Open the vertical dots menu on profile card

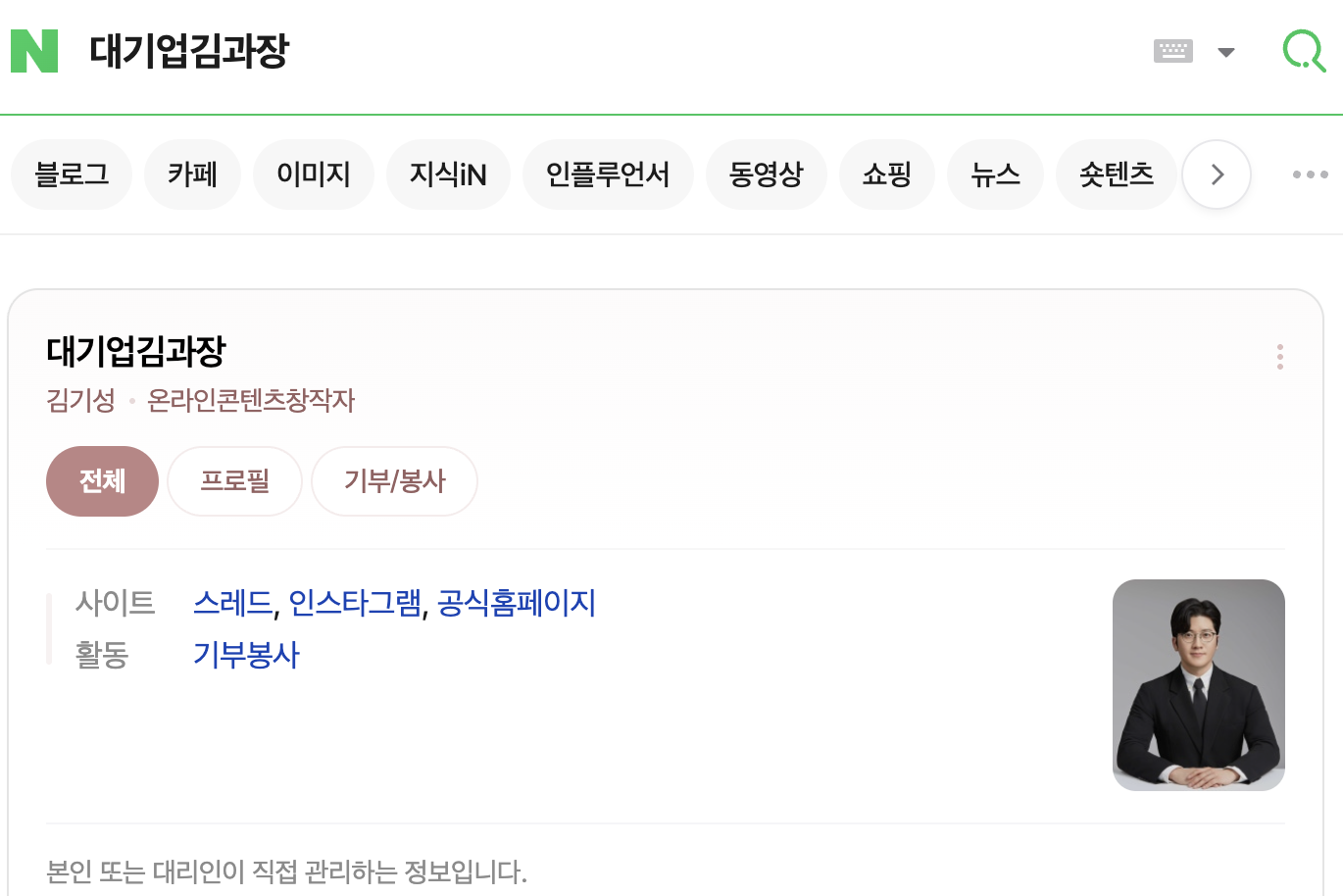tap(1280, 357)
